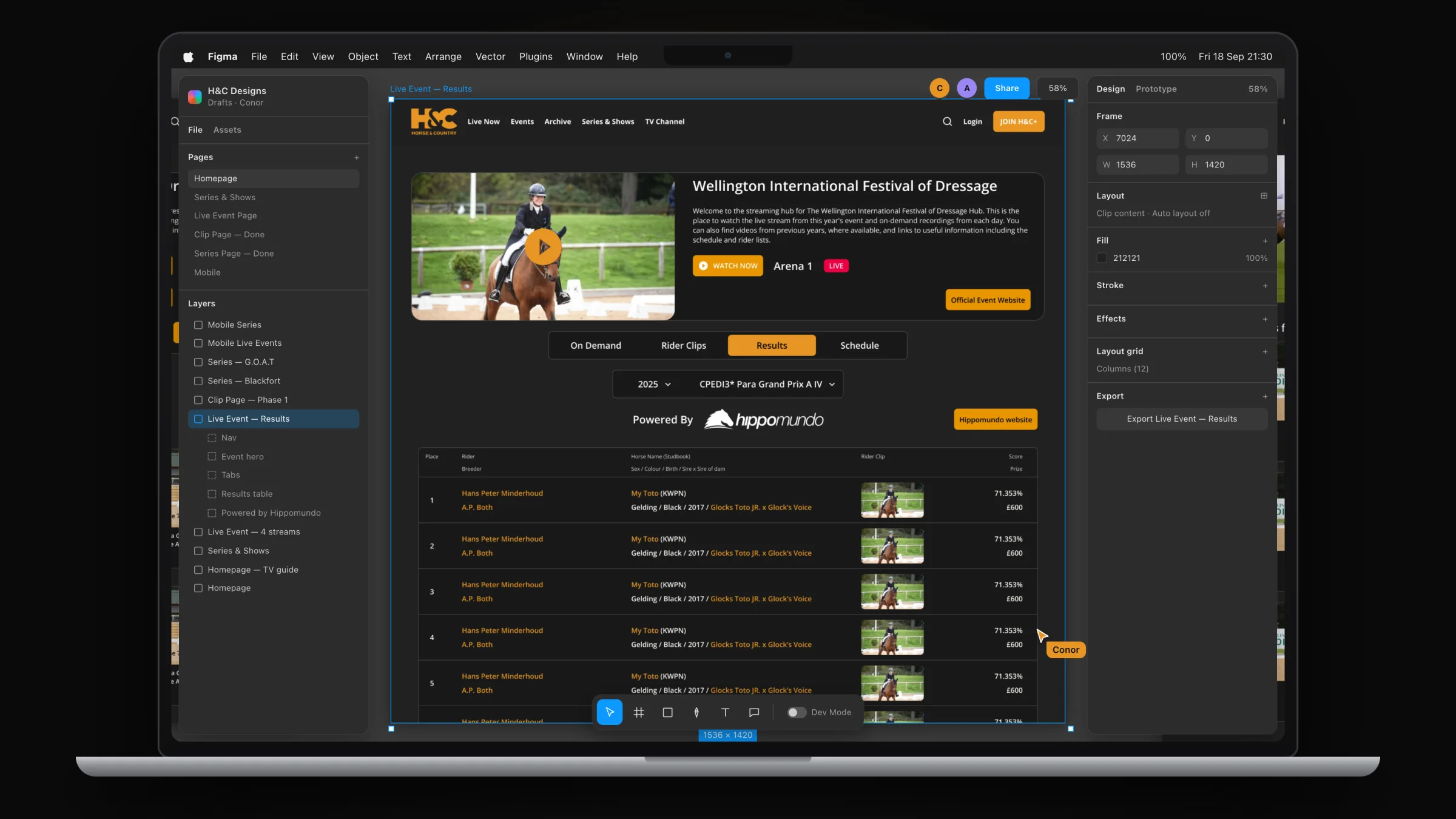The height and width of the screenshot is (819, 1456).
Task: Click rider clip thumbnail in place 1 row
Action: tap(892, 500)
